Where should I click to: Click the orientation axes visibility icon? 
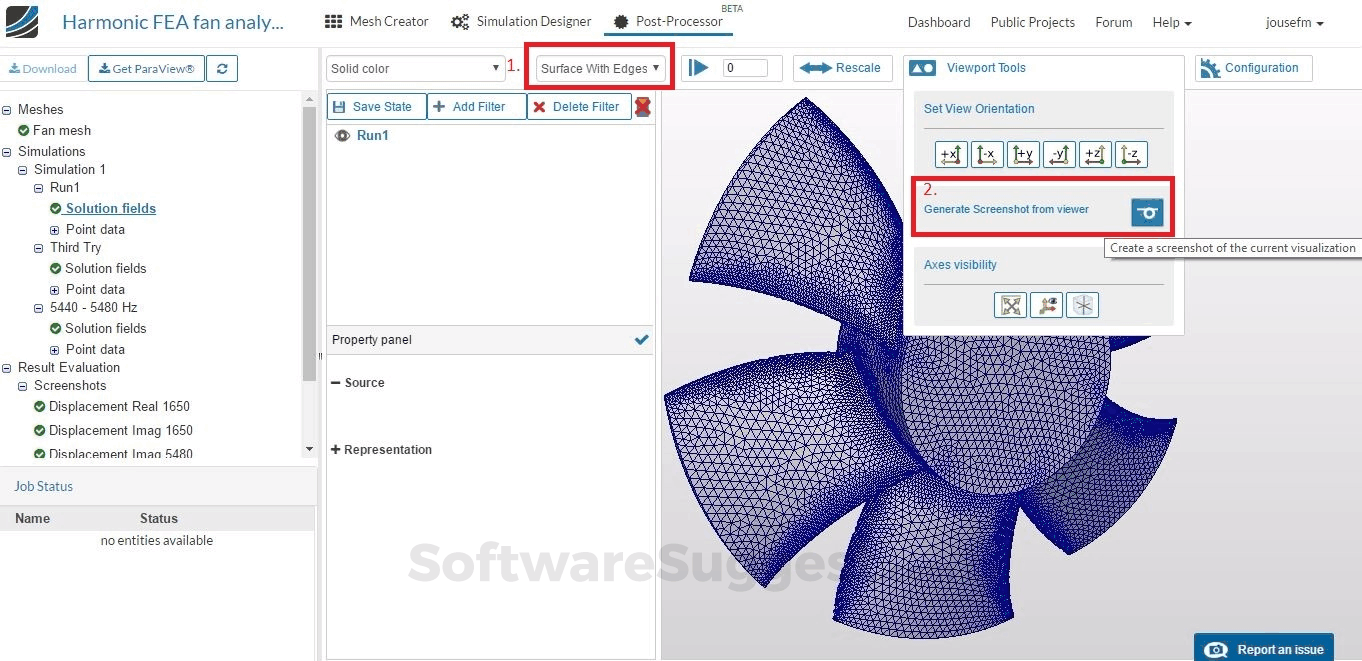pos(1046,305)
